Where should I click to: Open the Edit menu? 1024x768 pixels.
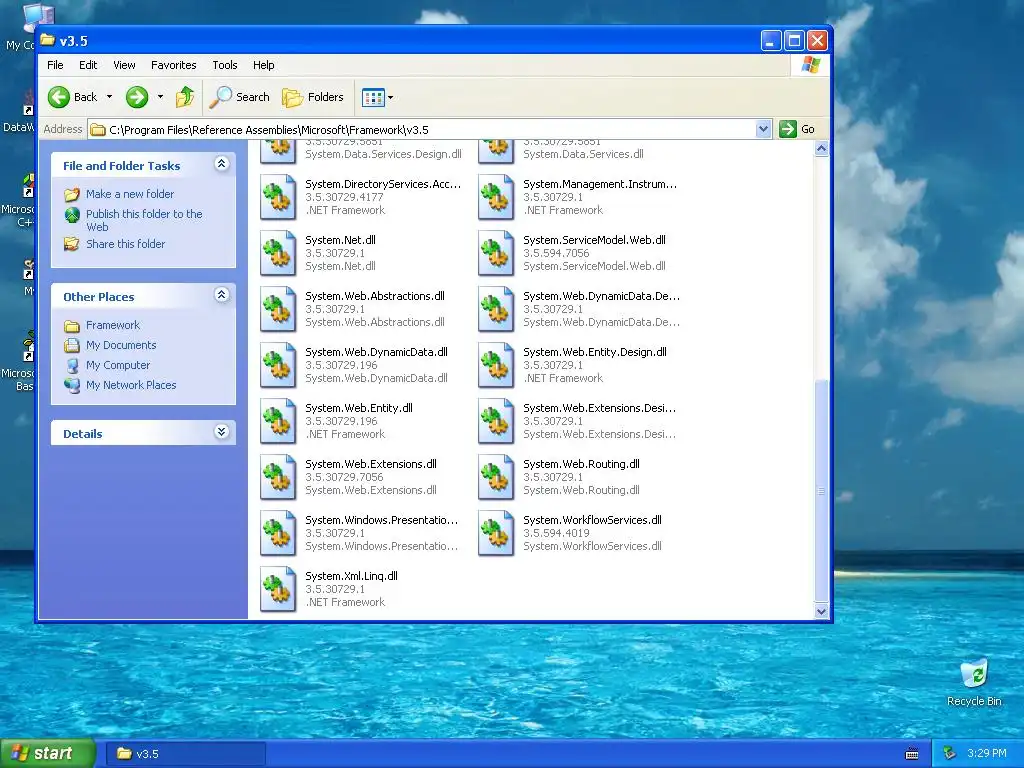pyautogui.click(x=88, y=65)
